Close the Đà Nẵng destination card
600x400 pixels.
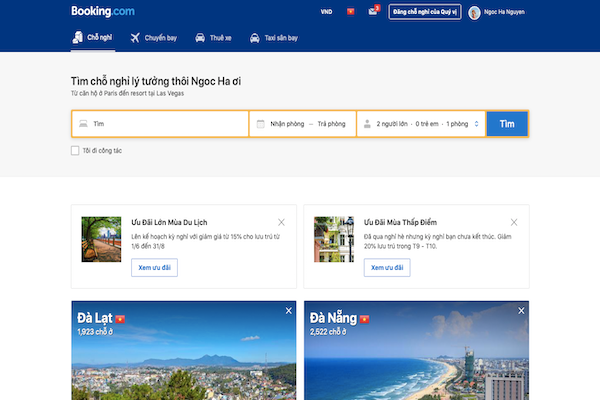pos(521,311)
